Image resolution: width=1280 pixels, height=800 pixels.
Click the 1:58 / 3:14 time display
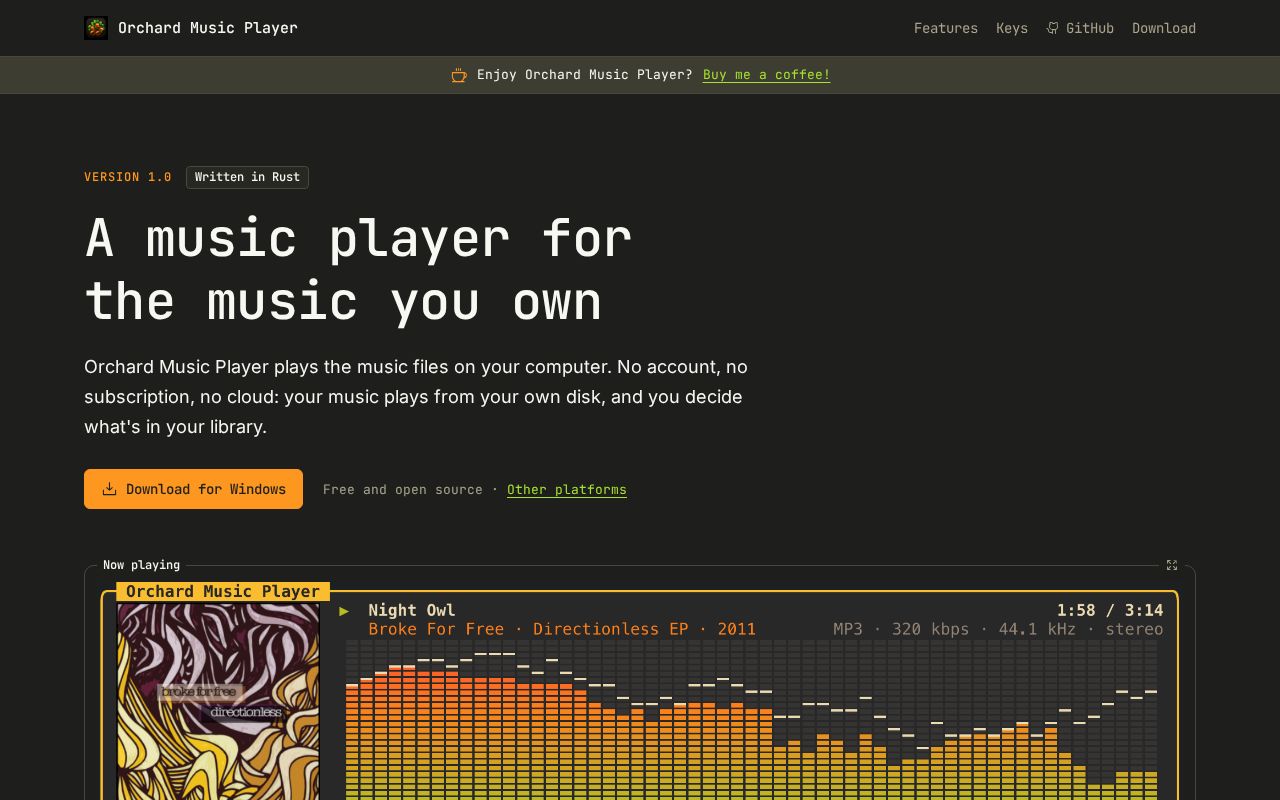(1110, 610)
